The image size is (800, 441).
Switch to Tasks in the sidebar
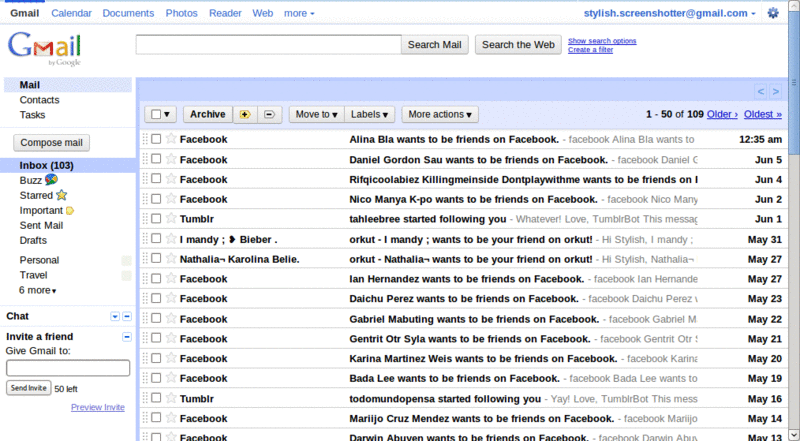click(x=32, y=115)
